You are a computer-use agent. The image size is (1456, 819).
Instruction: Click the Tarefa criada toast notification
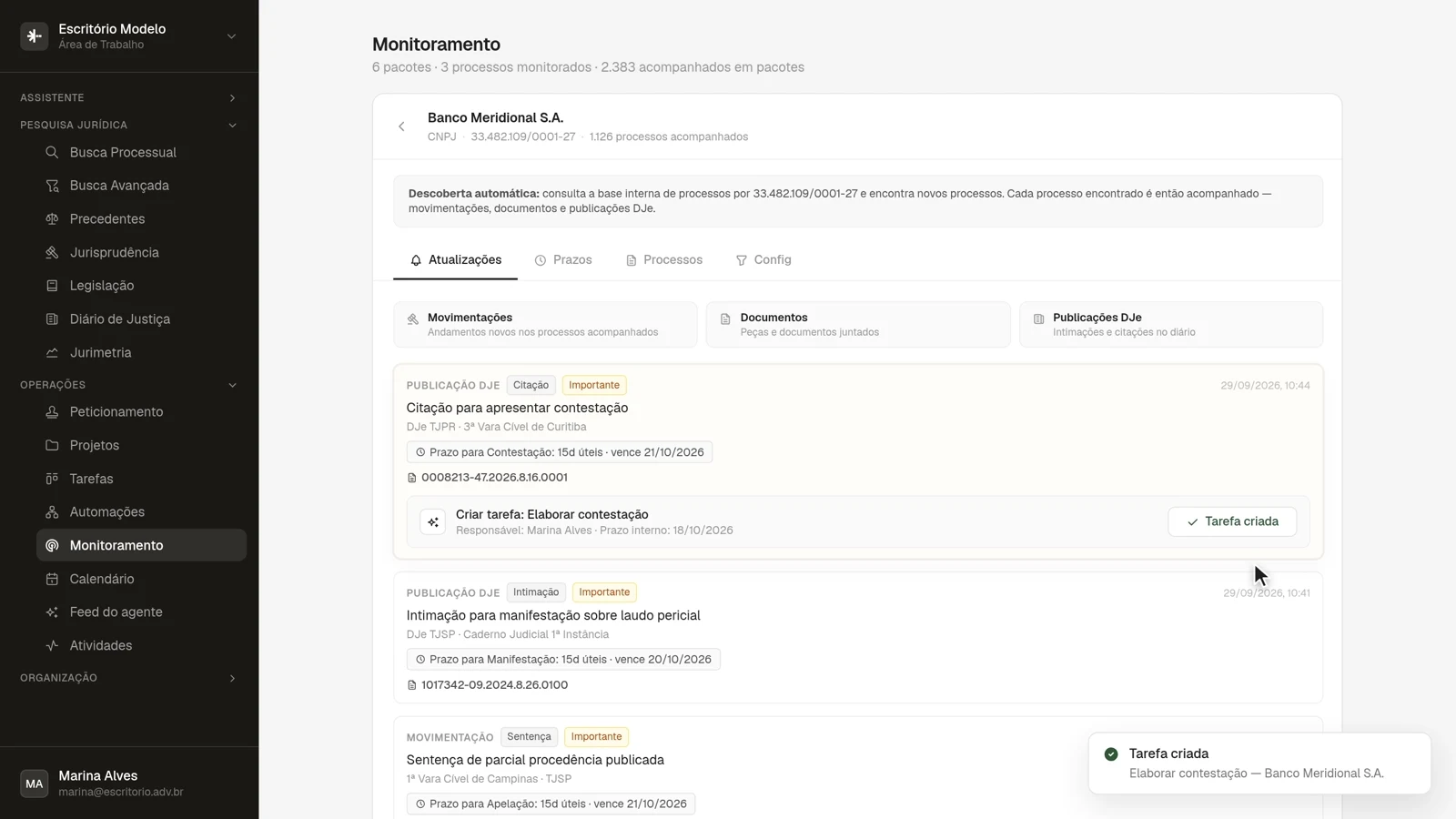pyautogui.click(x=1259, y=763)
